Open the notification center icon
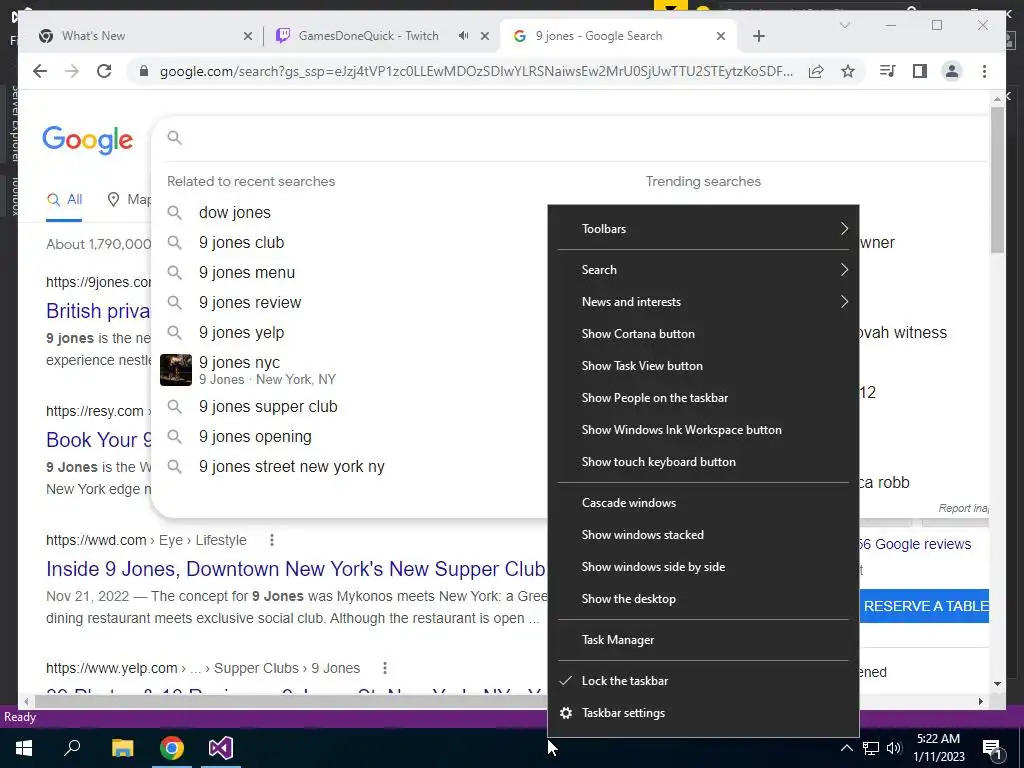Image resolution: width=1024 pixels, height=768 pixels. point(992,748)
